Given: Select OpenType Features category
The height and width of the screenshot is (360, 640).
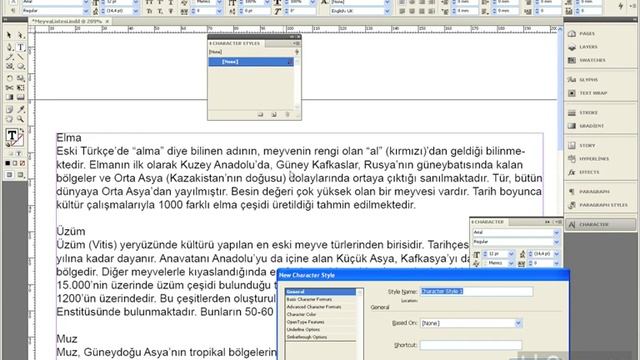Looking at the screenshot, I should click(321, 322).
